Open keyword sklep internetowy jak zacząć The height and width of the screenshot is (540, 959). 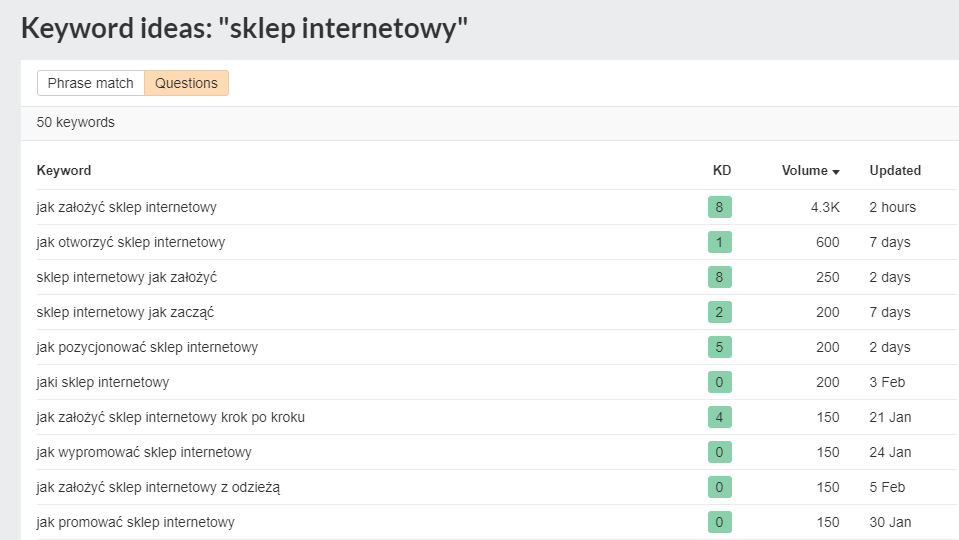pyautogui.click(x=125, y=313)
